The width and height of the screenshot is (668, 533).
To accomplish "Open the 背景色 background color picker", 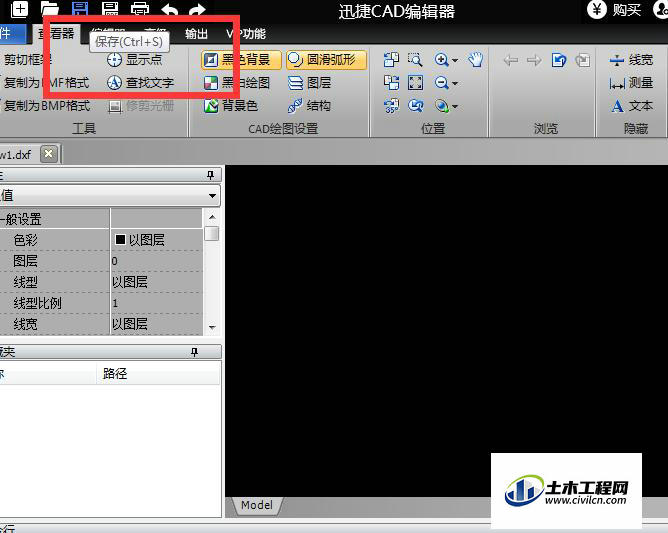I will tap(231, 105).
